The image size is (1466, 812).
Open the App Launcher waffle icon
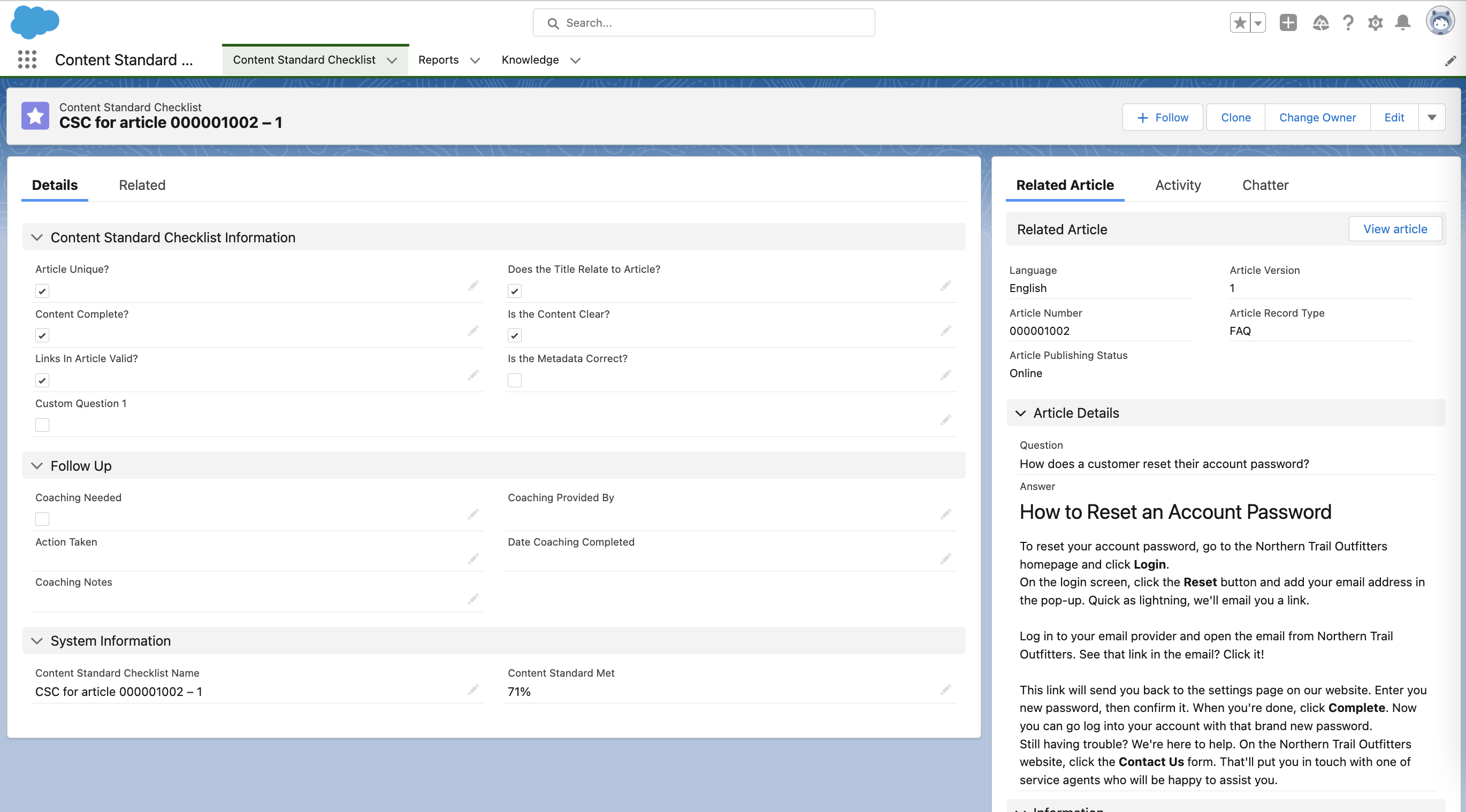coord(27,60)
